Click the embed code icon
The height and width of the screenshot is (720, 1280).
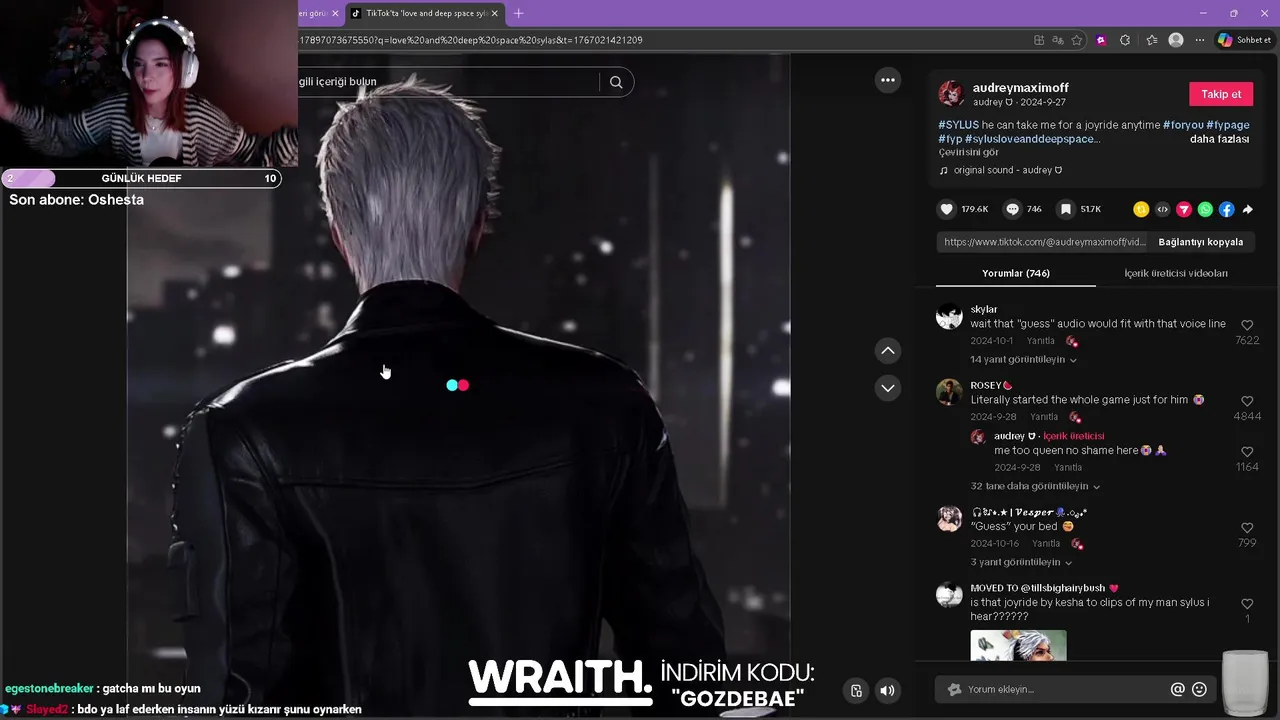[1162, 209]
